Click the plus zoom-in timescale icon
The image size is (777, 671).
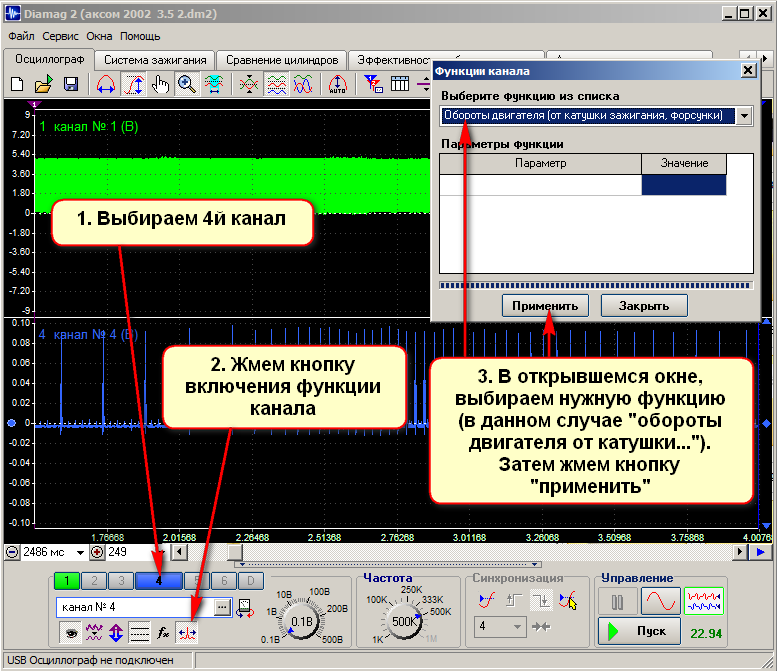click(x=97, y=552)
